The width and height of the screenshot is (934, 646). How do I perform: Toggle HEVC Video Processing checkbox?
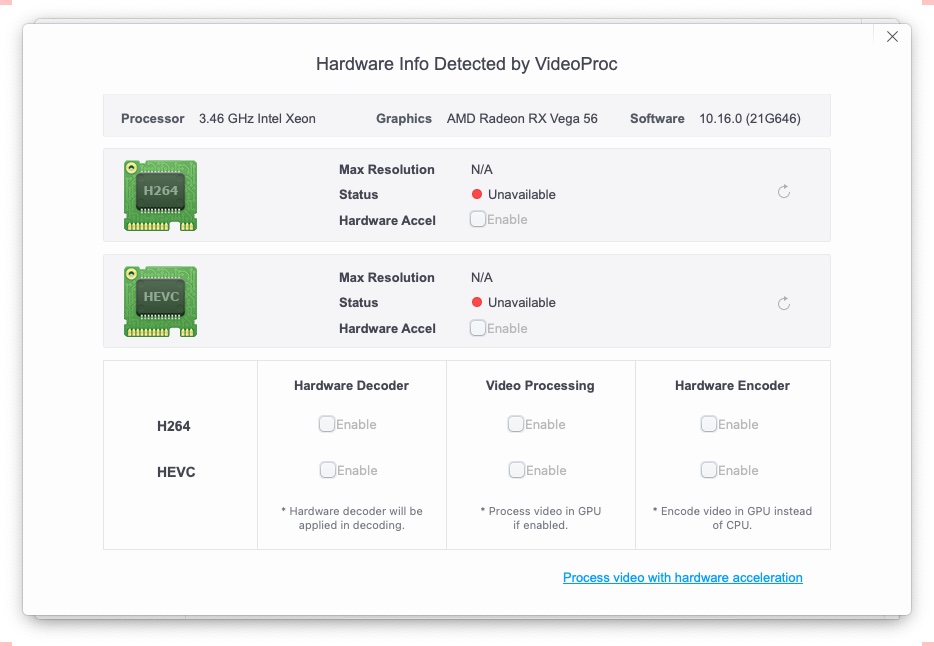516,470
